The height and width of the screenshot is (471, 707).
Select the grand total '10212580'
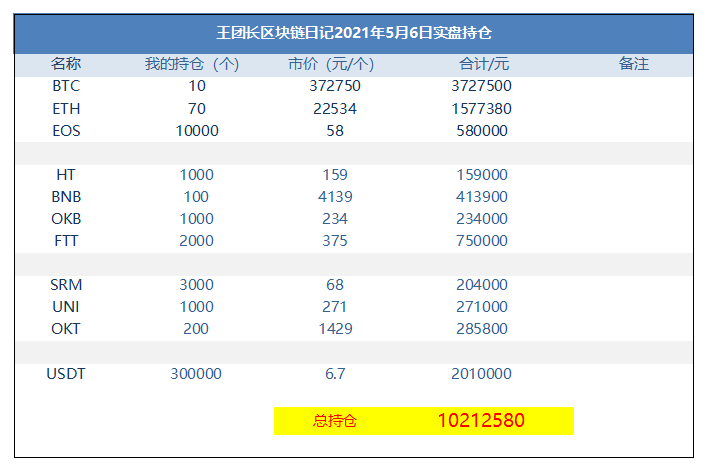pyautogui.click(x=481, y=421)
